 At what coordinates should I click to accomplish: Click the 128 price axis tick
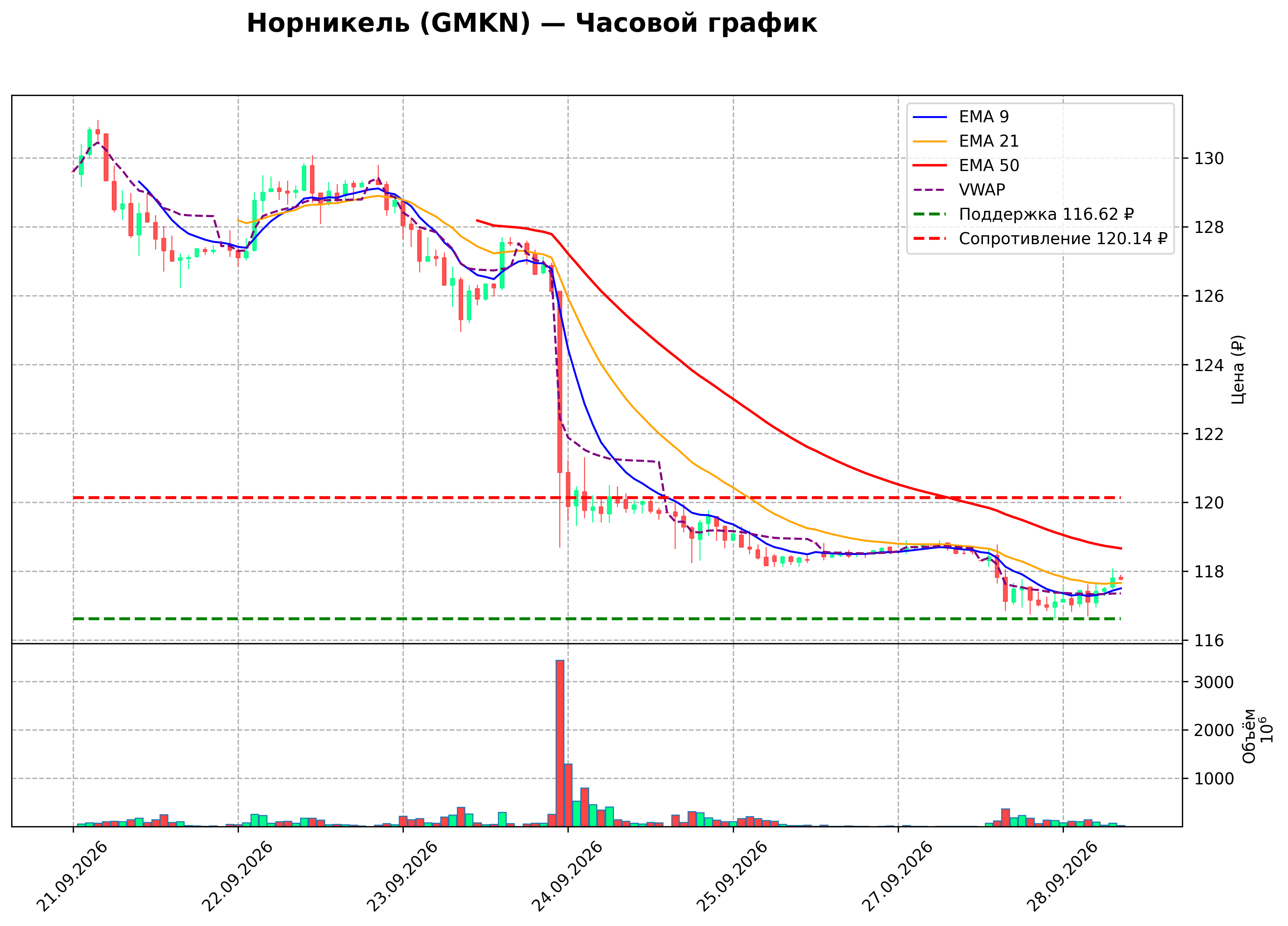pos(1209,227)
